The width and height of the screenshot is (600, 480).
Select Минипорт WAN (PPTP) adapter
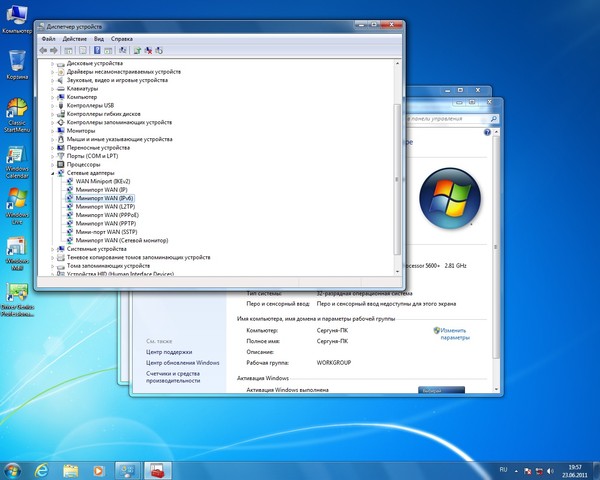pyautogui.click(x=106, y=224)
